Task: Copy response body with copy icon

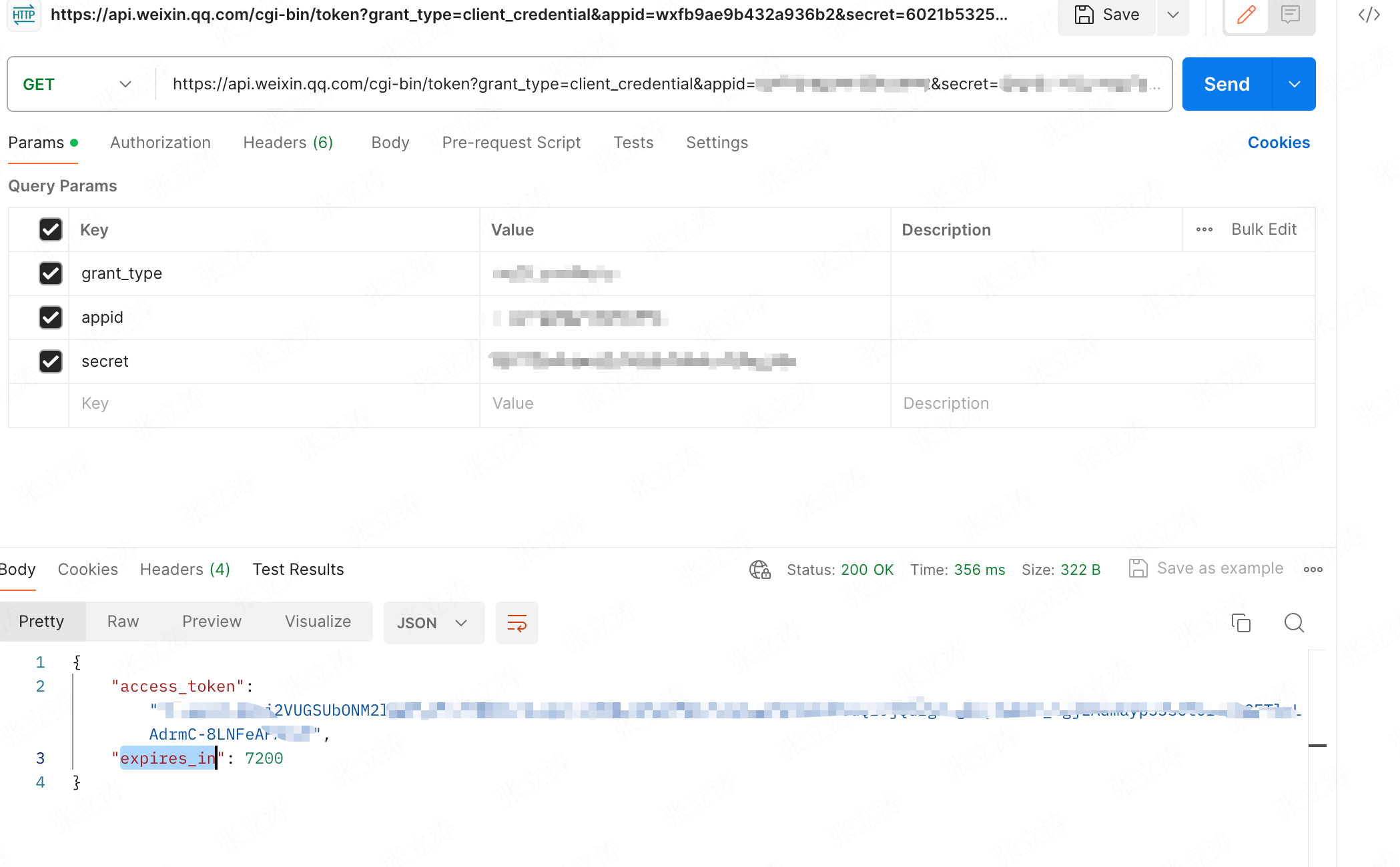Action: pyautogui.click(x=1241, y=622)
